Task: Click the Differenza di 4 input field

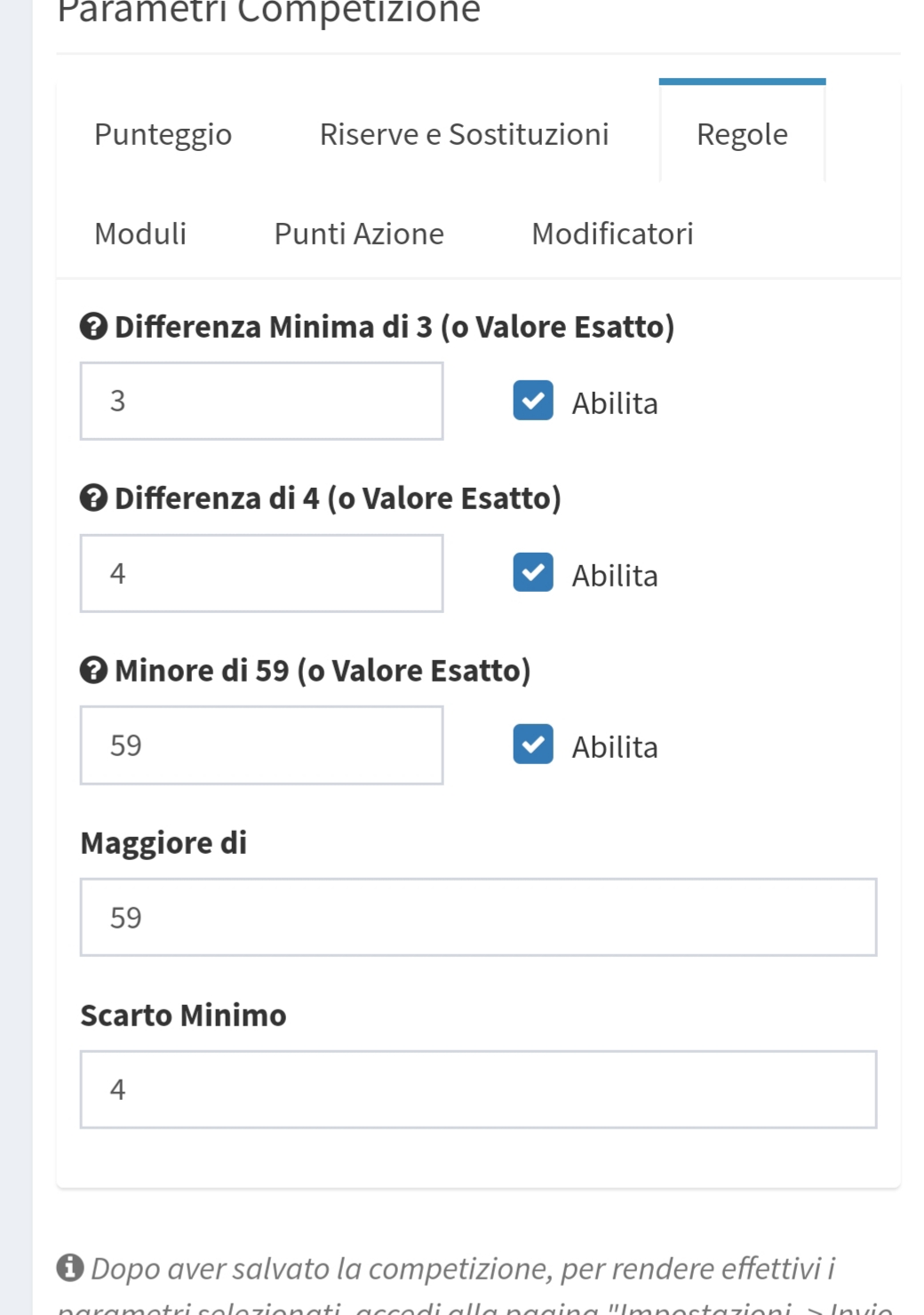Action: pyautogui.click(x=261, y=573)
